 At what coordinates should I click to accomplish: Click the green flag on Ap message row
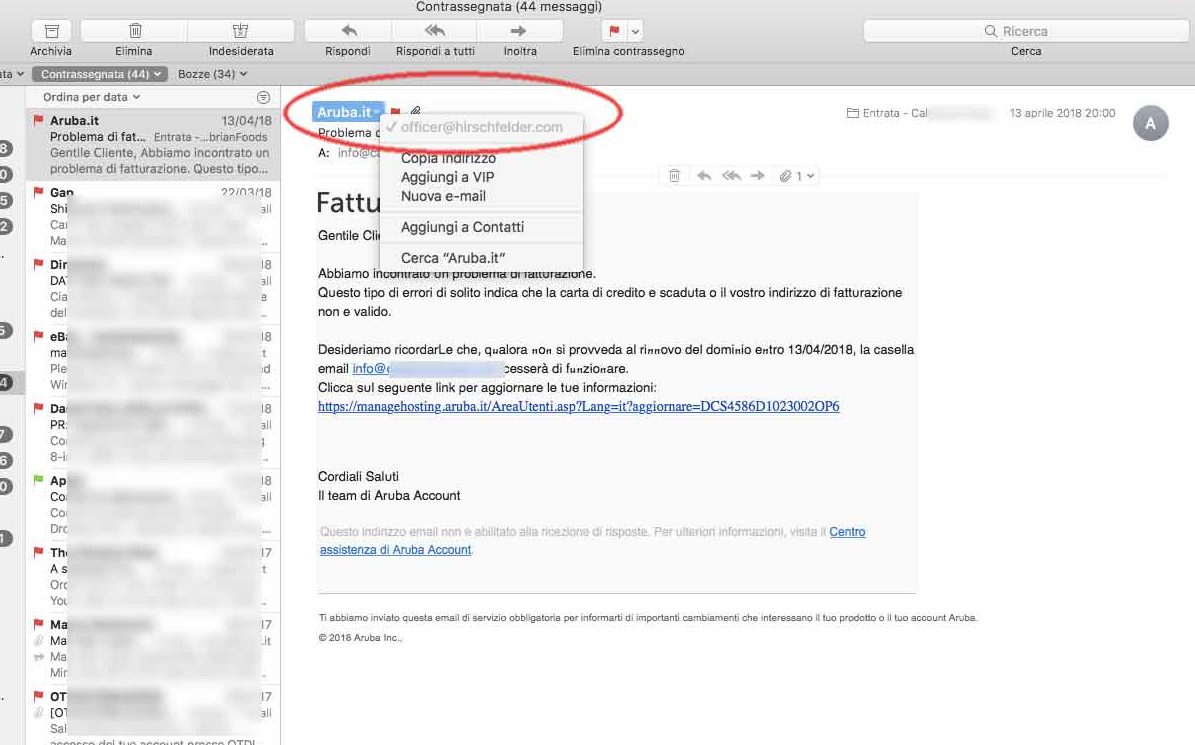tap(38, 480)
